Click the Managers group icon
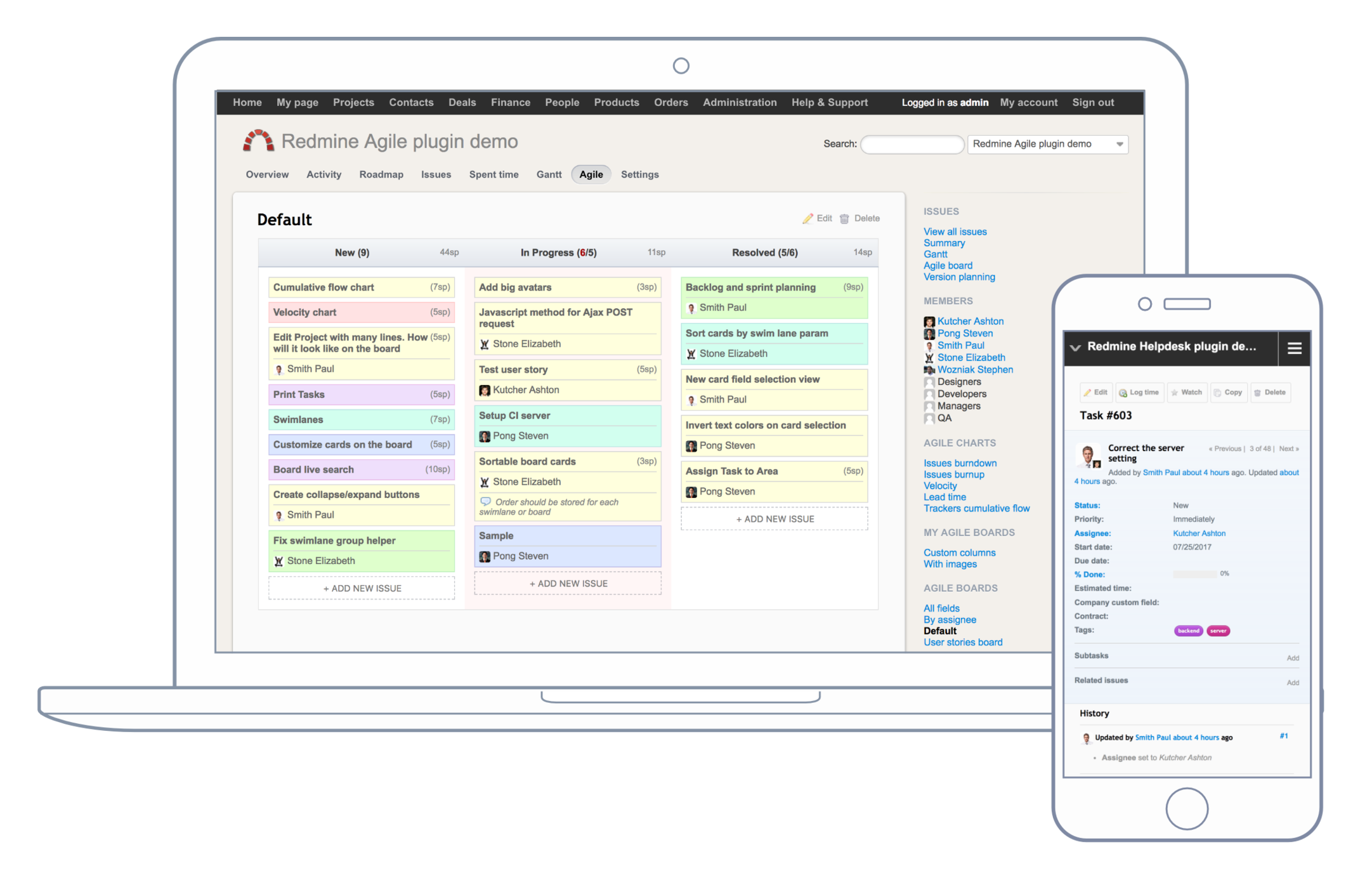Image resolution: width=1372 pixels, height=892 pixels. pyautogui.click(x=929, y=406)
